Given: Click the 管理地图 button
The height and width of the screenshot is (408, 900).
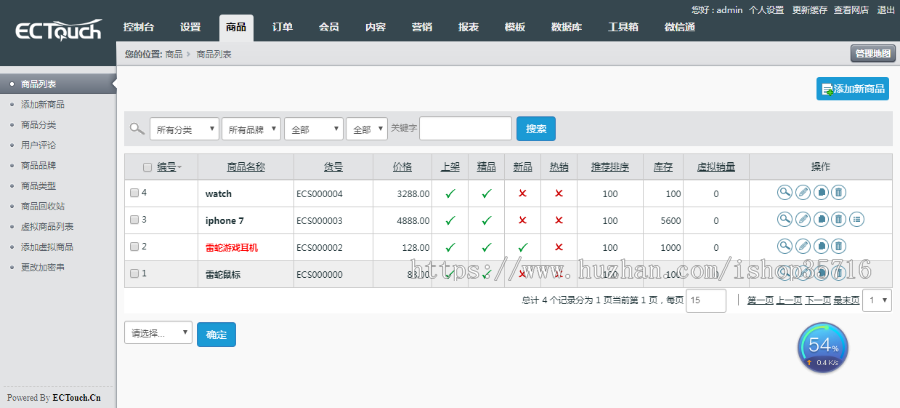Looking at the screenshot, I should coord(872,53).
